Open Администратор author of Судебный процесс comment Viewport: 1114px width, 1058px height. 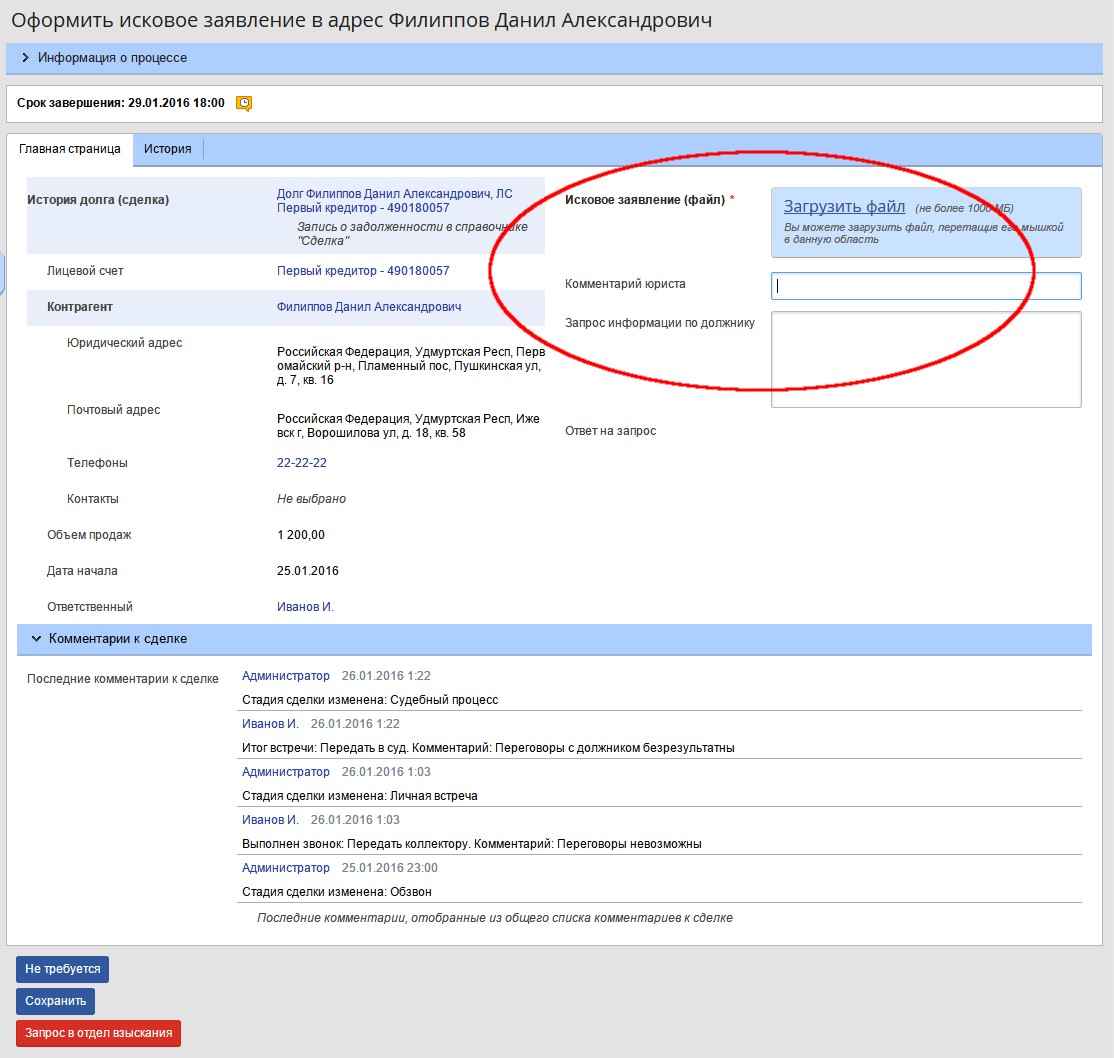(x=285, y=676)
